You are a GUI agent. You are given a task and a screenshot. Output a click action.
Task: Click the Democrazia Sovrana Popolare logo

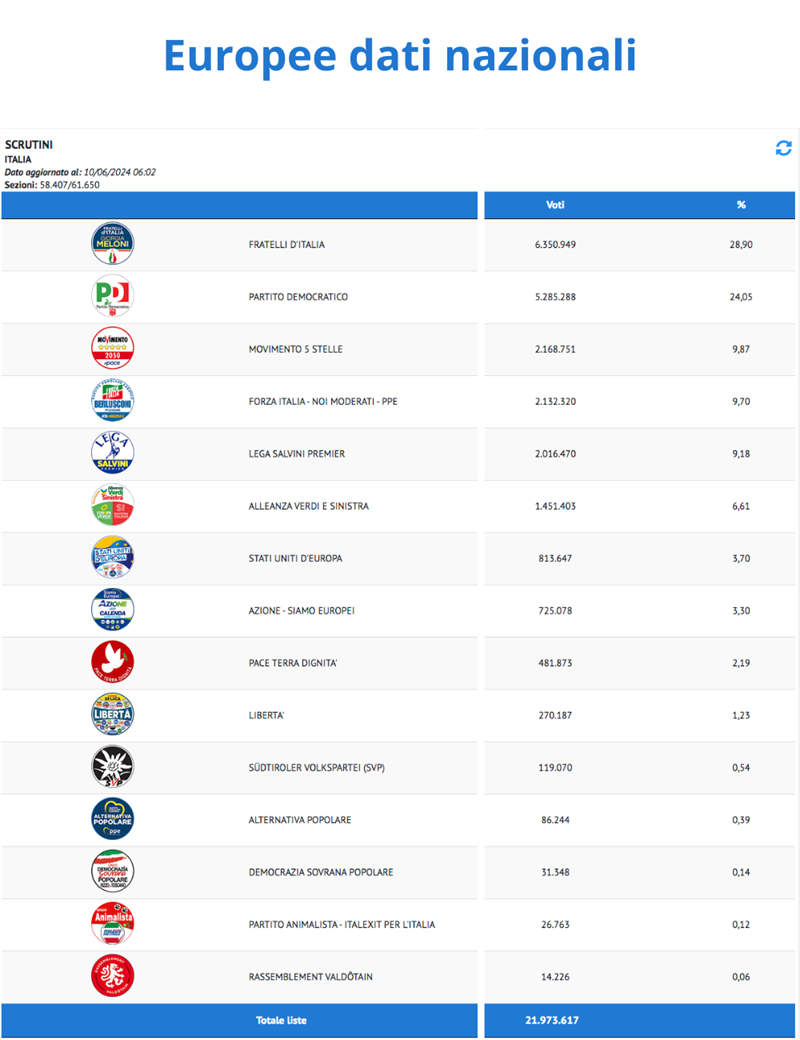pyautogui.click(x=112, y=872)
